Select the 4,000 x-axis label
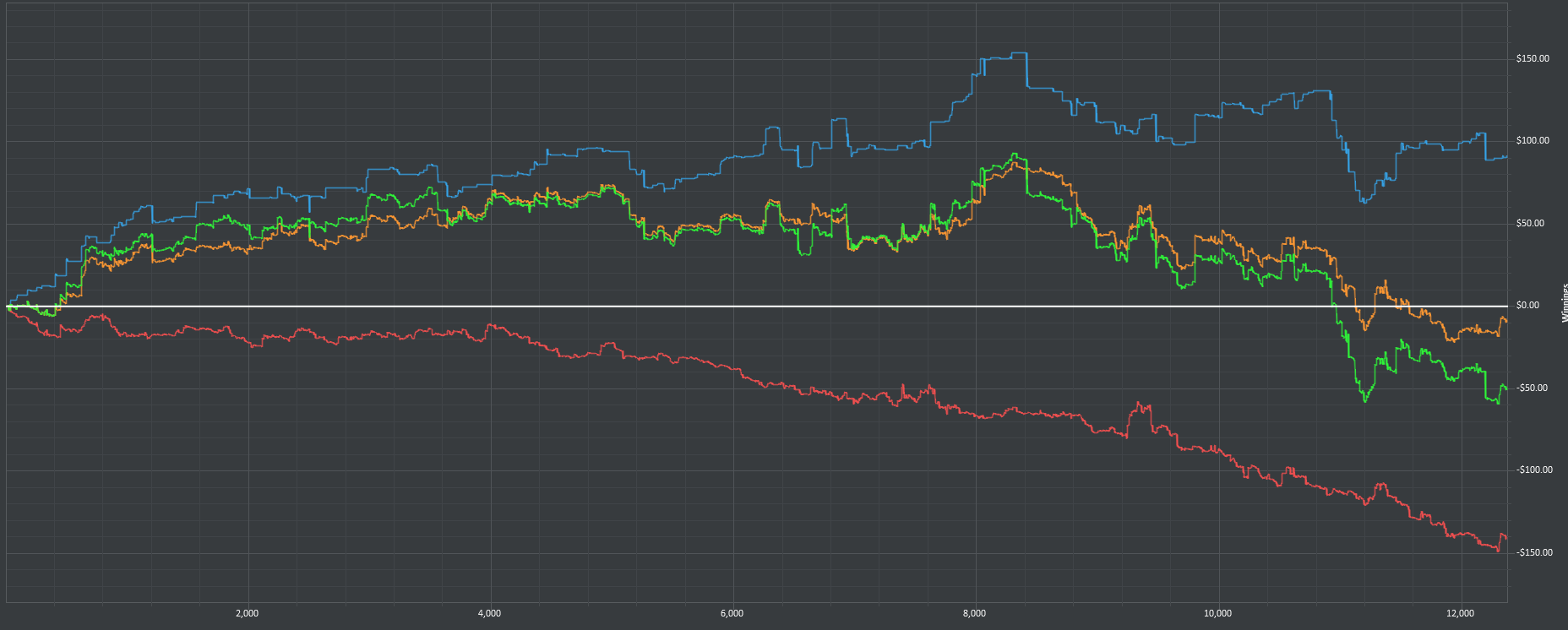Viewport: 1568px width, 630px height. [490, 614]
